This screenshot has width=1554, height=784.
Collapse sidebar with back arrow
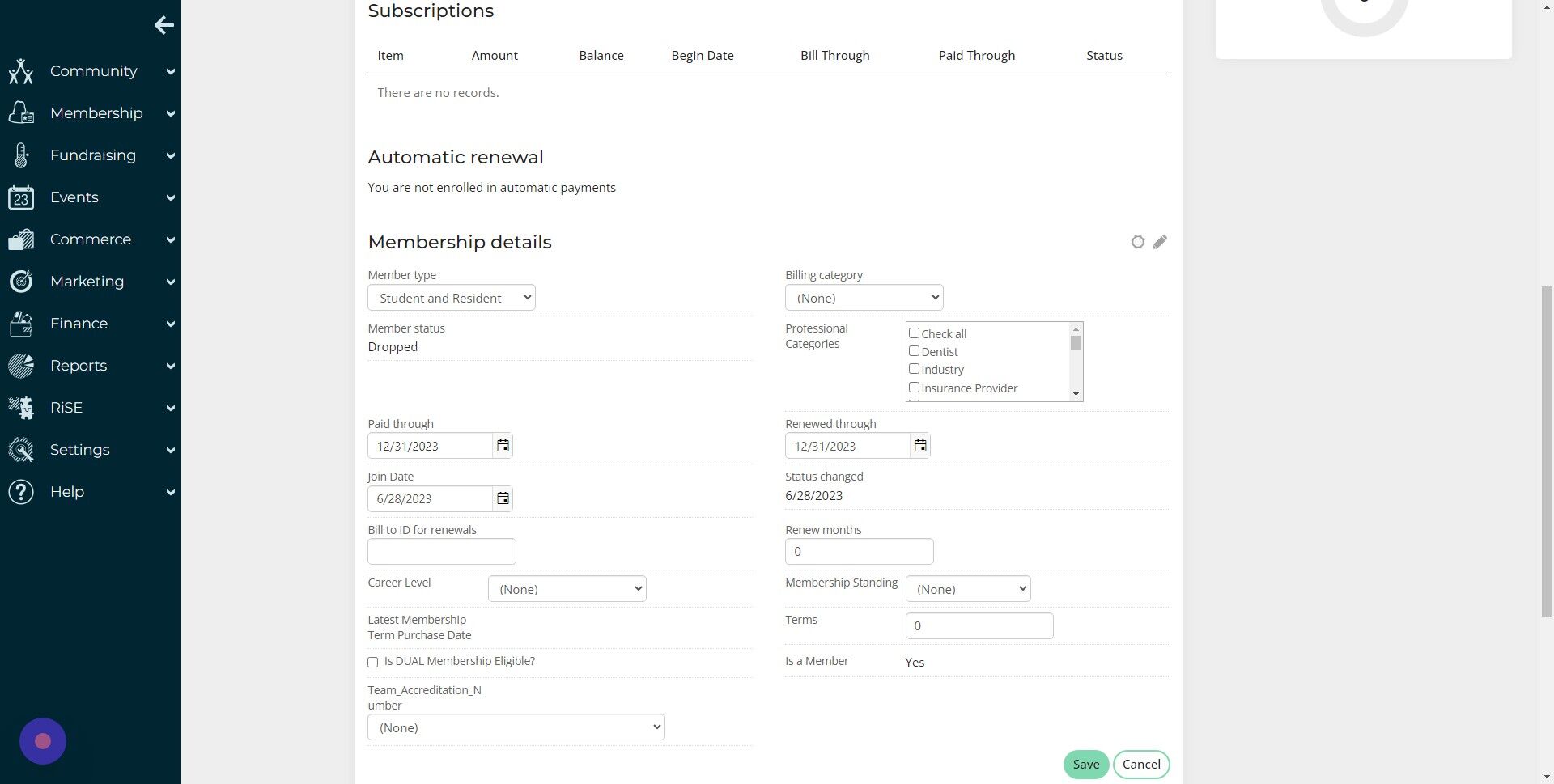click(164, 25)
